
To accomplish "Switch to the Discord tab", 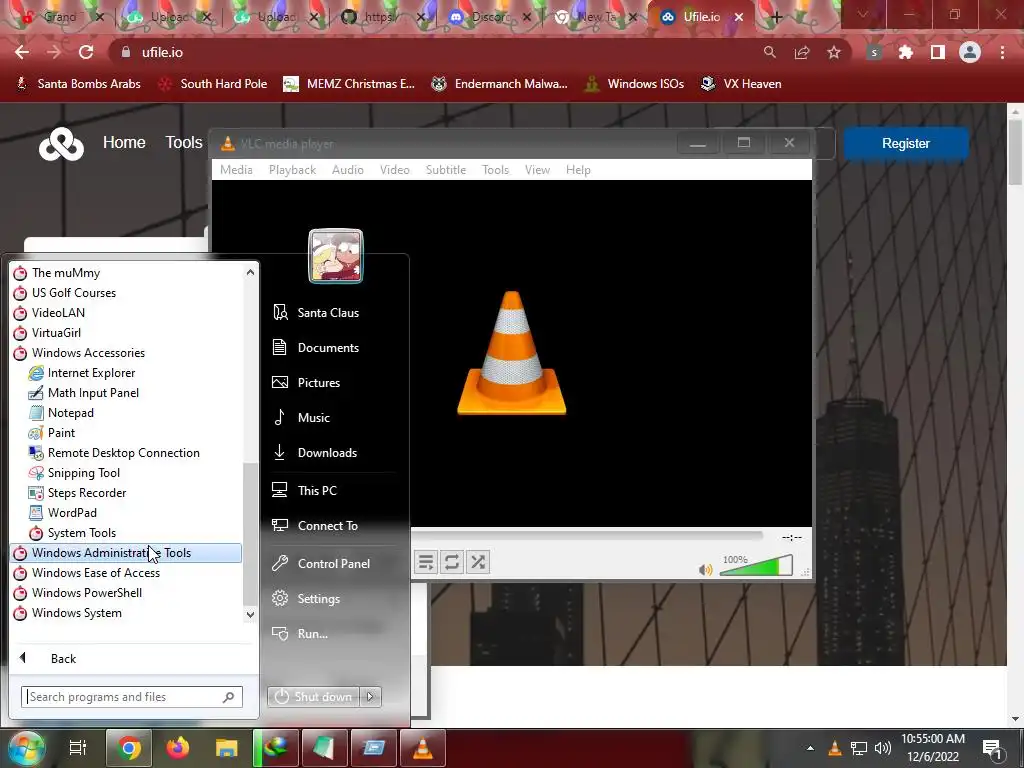I will pos(490,17).
